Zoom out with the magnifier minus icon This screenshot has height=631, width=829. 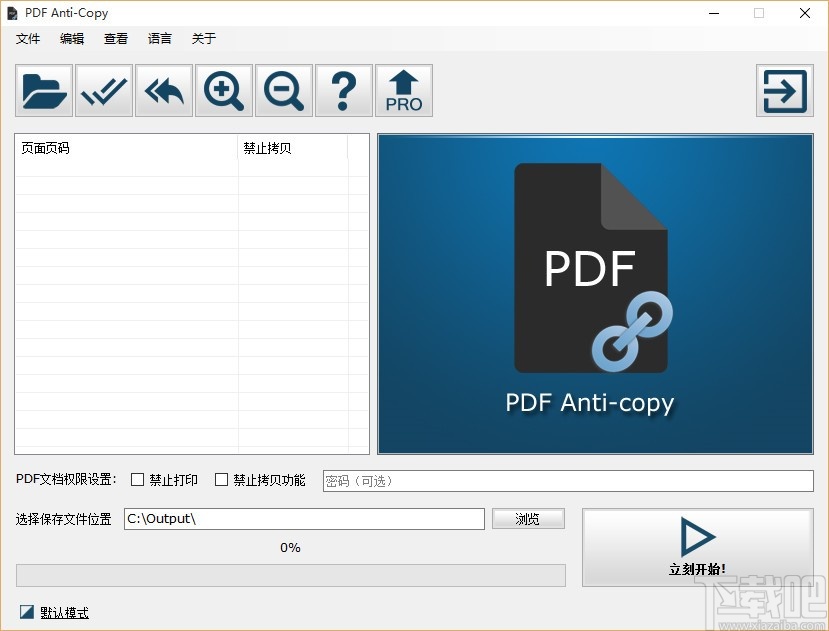283,90
